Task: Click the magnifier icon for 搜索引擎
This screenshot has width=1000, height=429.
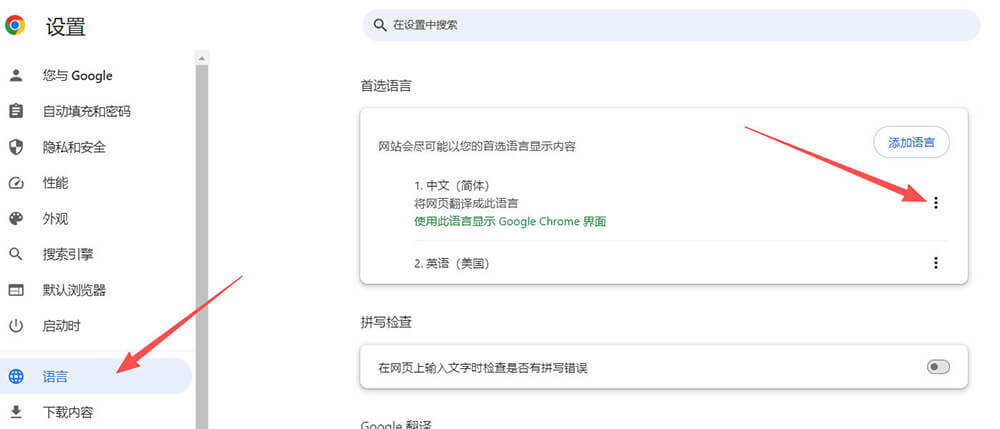Action: [15, 255]
